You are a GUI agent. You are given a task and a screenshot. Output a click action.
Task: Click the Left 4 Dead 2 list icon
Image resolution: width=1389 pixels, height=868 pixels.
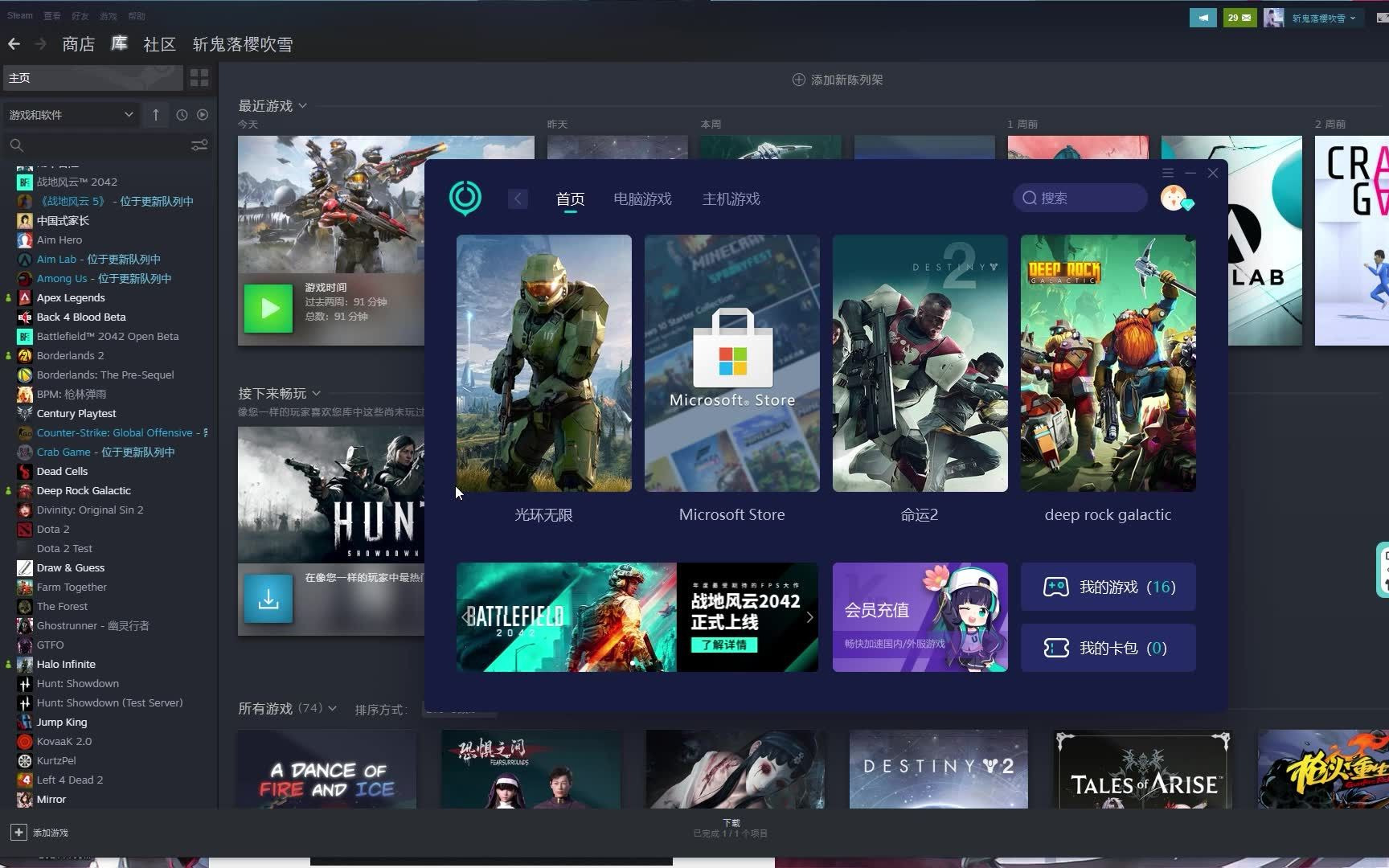25,780
